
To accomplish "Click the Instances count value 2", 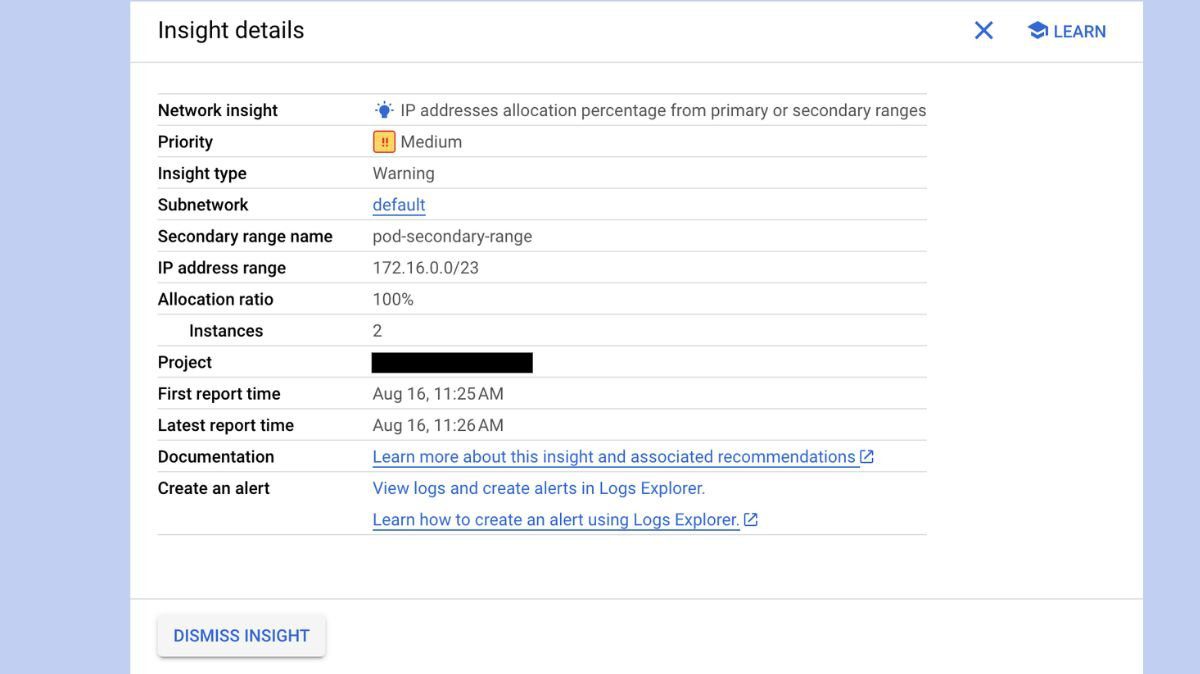I will click(377, 331).
